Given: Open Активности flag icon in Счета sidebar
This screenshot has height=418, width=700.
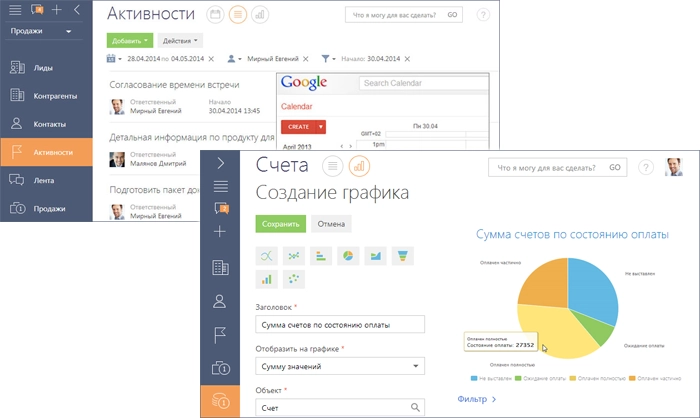Looking at the screenshot, I should pyautogui.click(x=220, y=335).
